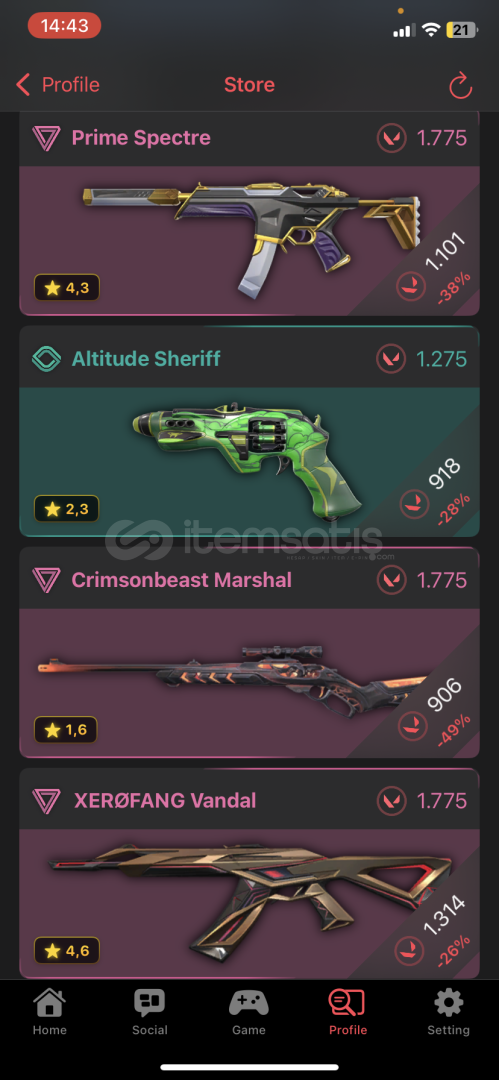Tap the 1,6 star rating badge
The image size is (499, 1080).
click(x=66, y=729)
